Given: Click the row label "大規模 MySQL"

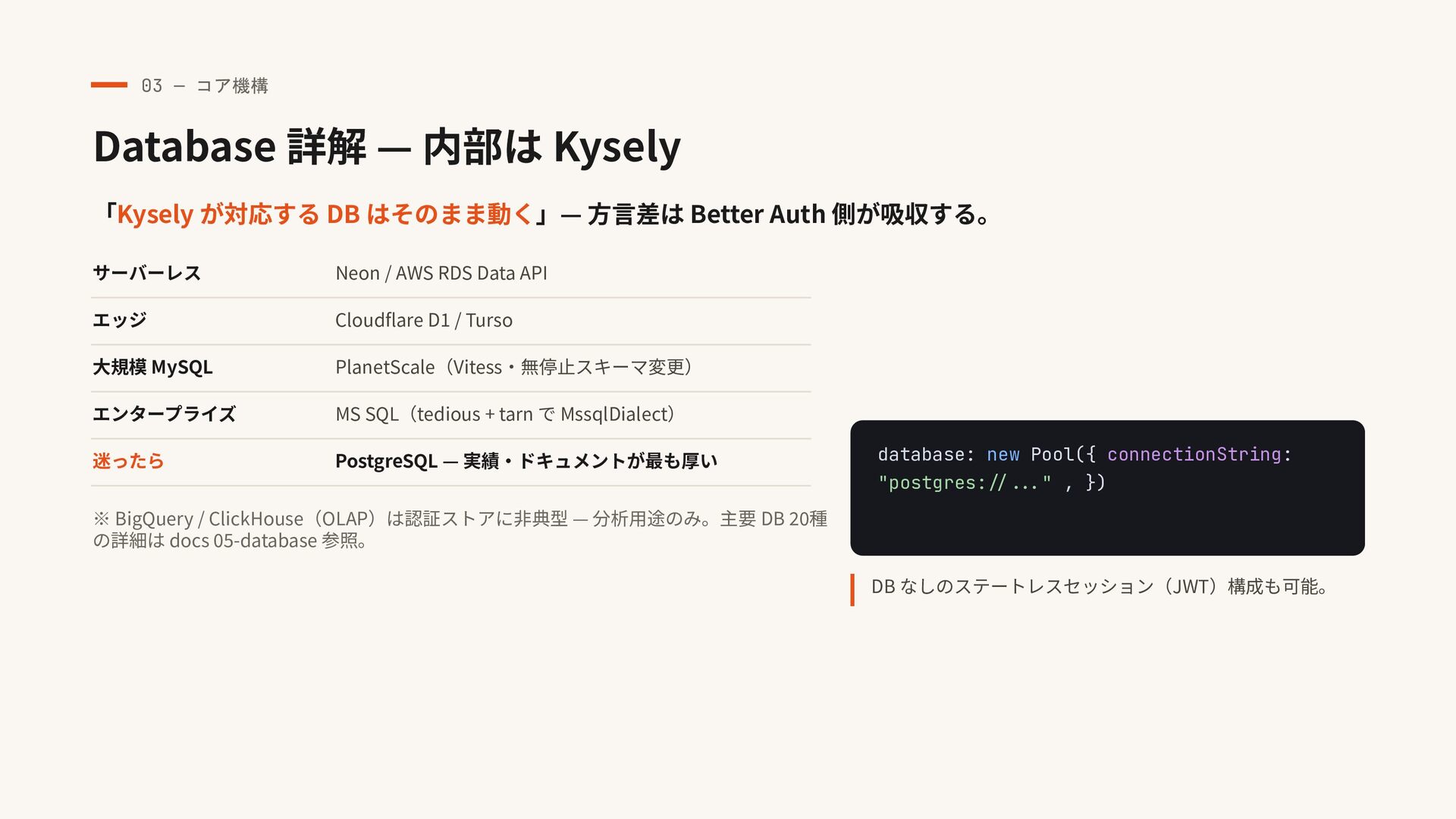Looking at the screenshot, I should point(152,367).
